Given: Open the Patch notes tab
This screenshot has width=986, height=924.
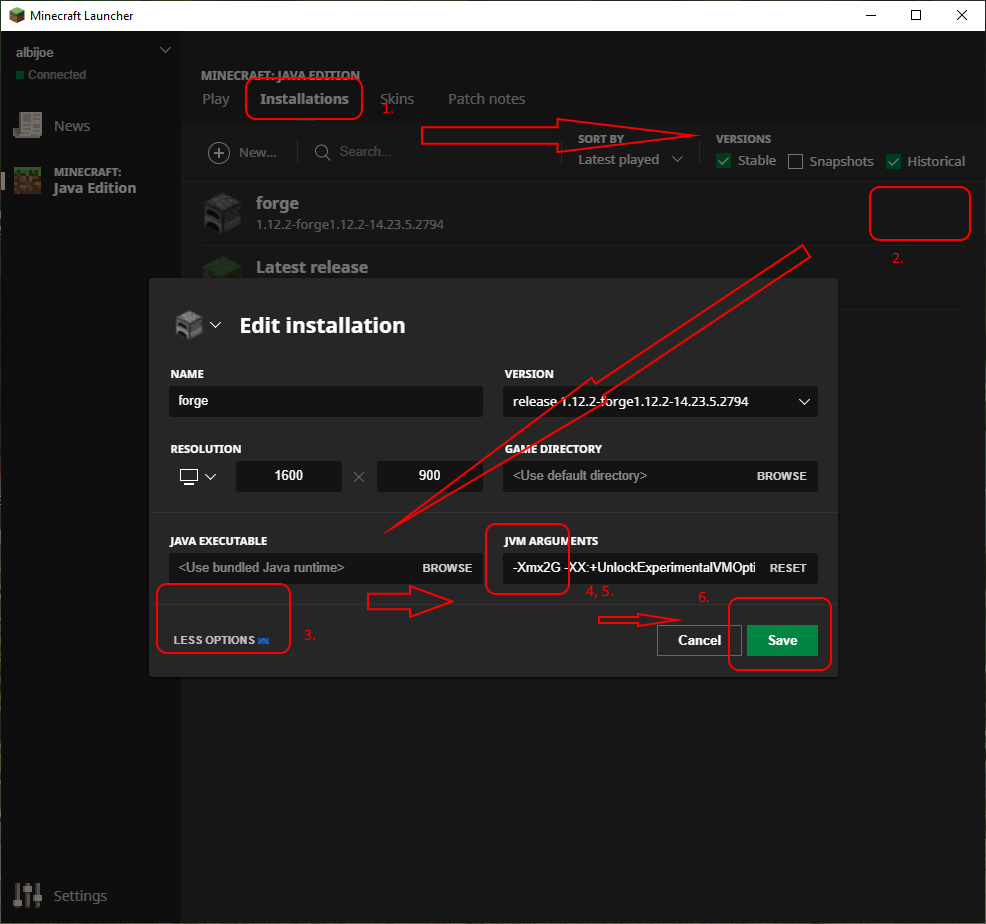Looking at the screenshot, I should pyautogui.click(x=486, y=99).
